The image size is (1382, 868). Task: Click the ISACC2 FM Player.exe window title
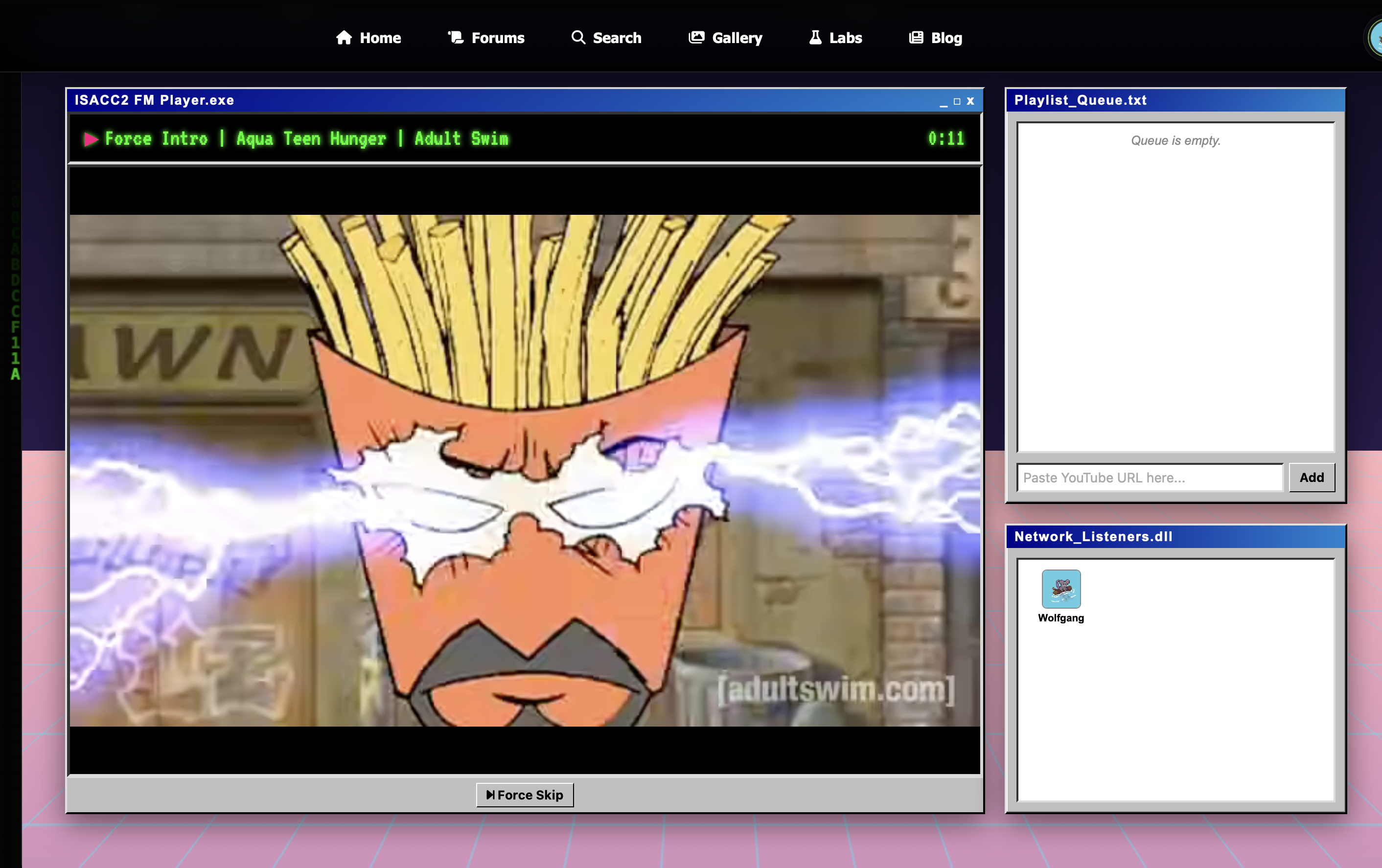pos(154,100)
